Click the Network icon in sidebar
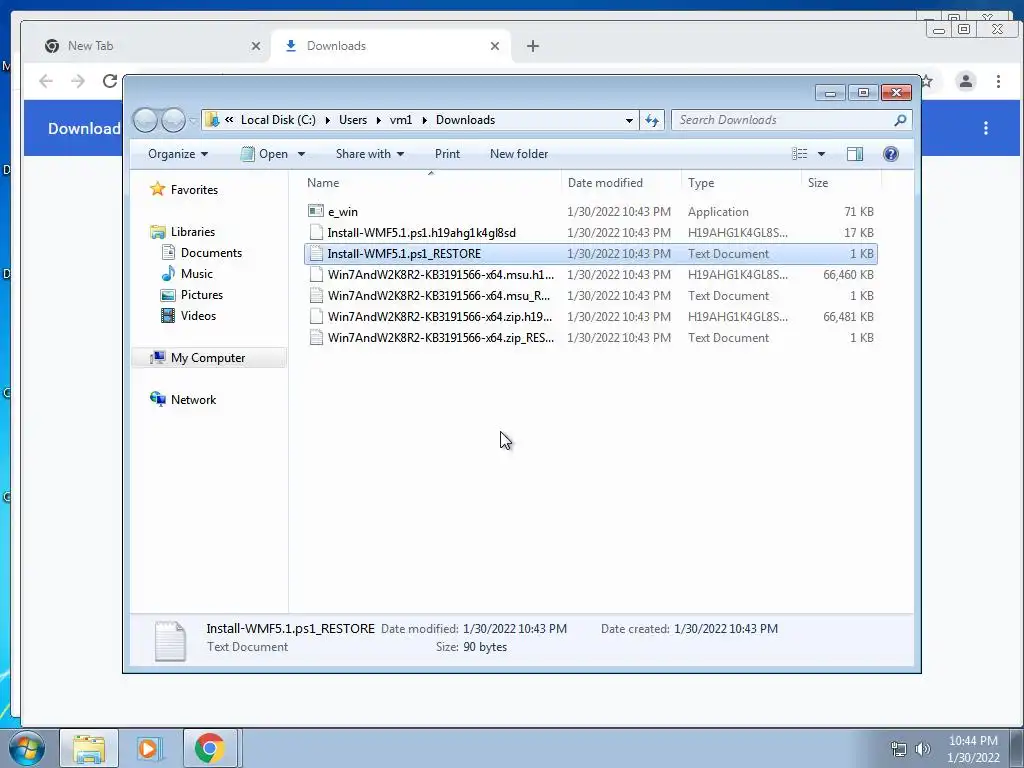This screenshot has height=768, width=1024. click(x=157, y=400)
